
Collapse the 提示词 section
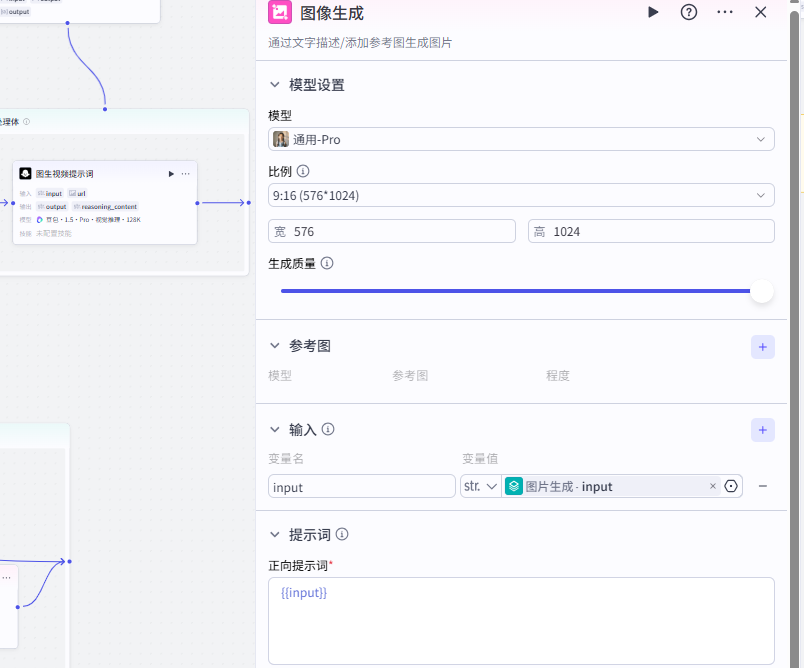click(x=275, y=535)
